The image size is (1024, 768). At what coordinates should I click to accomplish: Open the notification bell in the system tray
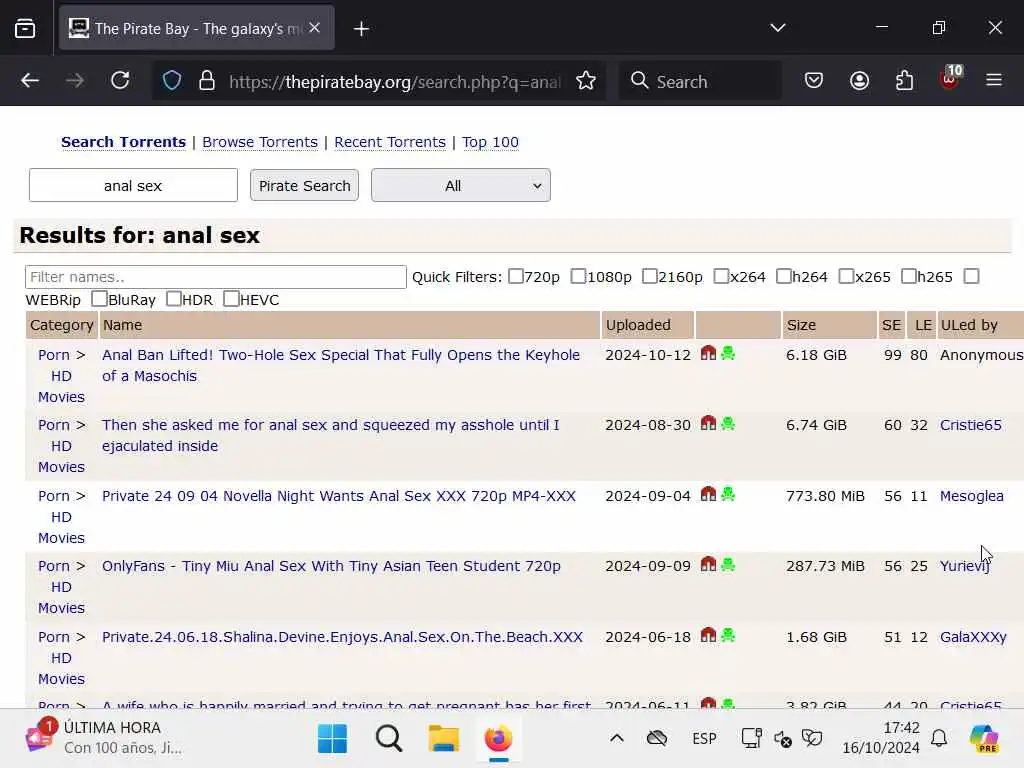pyautogui.click(x=939, y=739)
